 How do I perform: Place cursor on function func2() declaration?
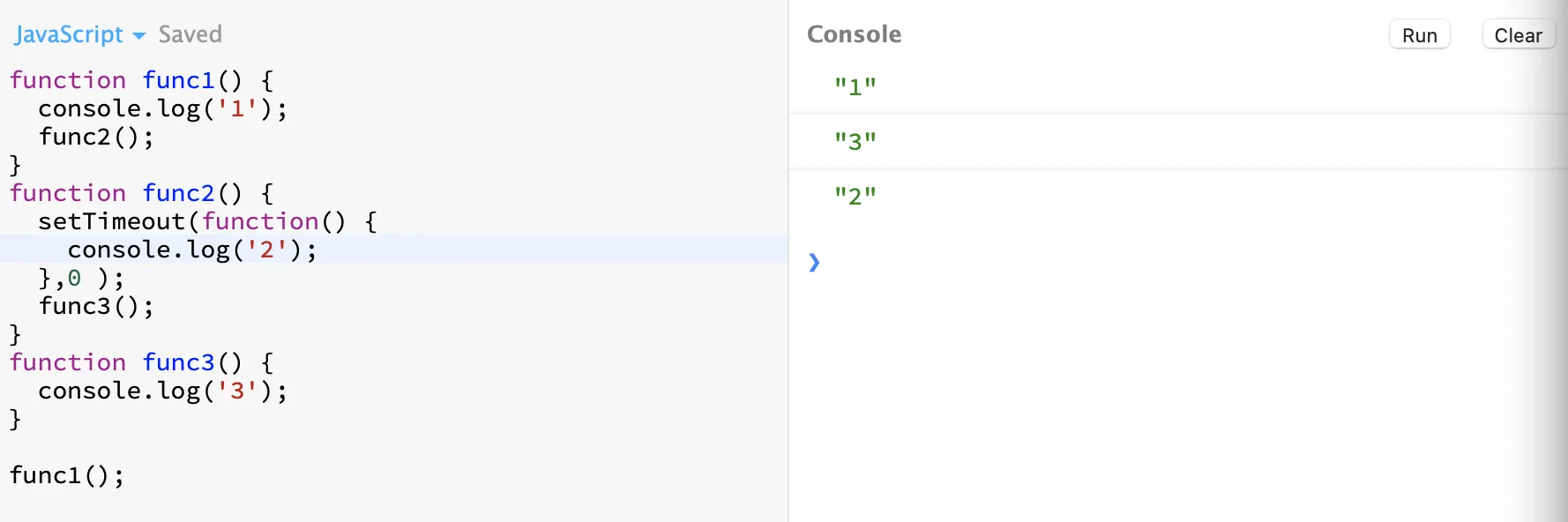(141, 193)
